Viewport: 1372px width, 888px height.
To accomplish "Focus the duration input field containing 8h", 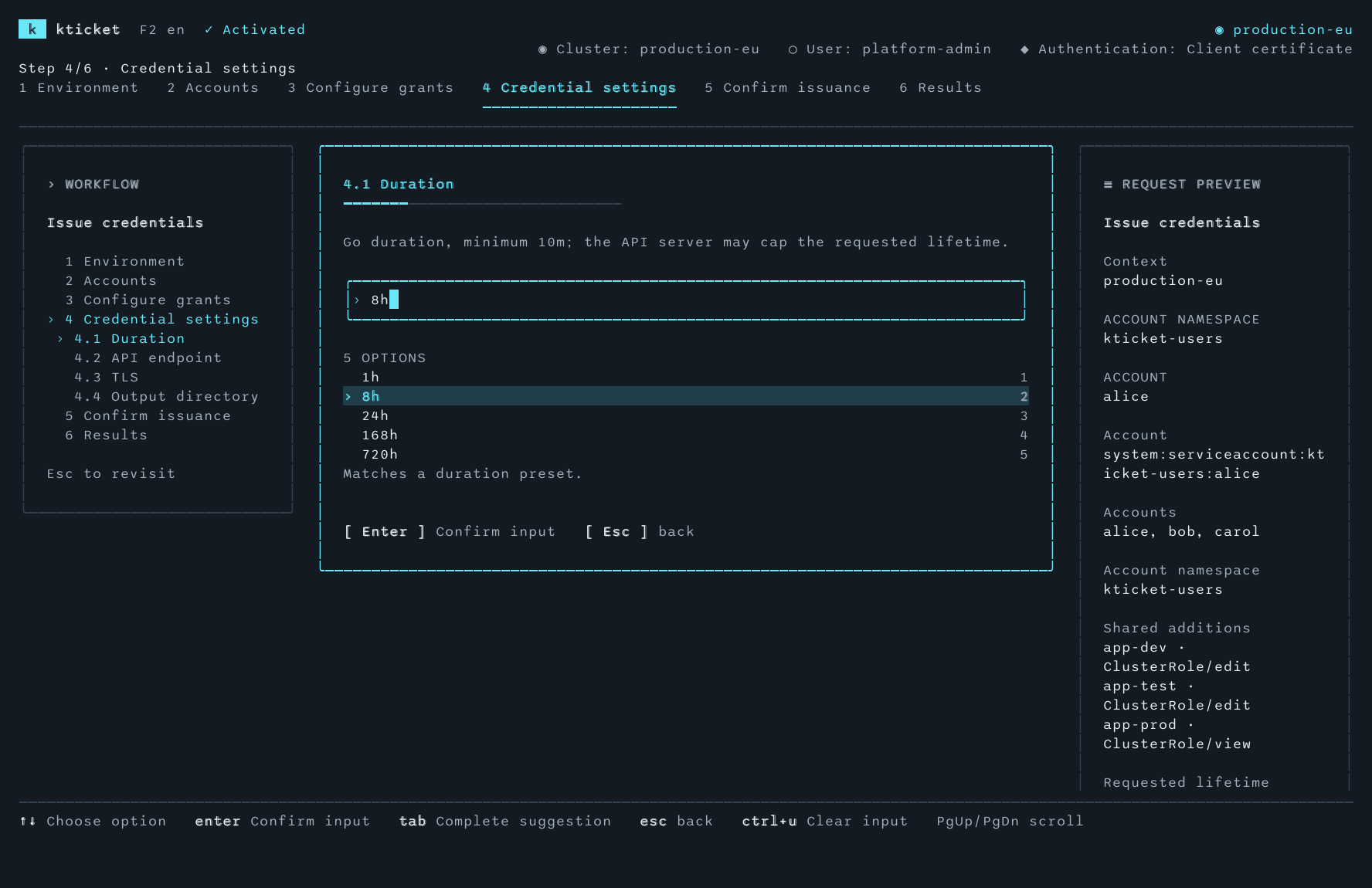I will click(686, 300).
